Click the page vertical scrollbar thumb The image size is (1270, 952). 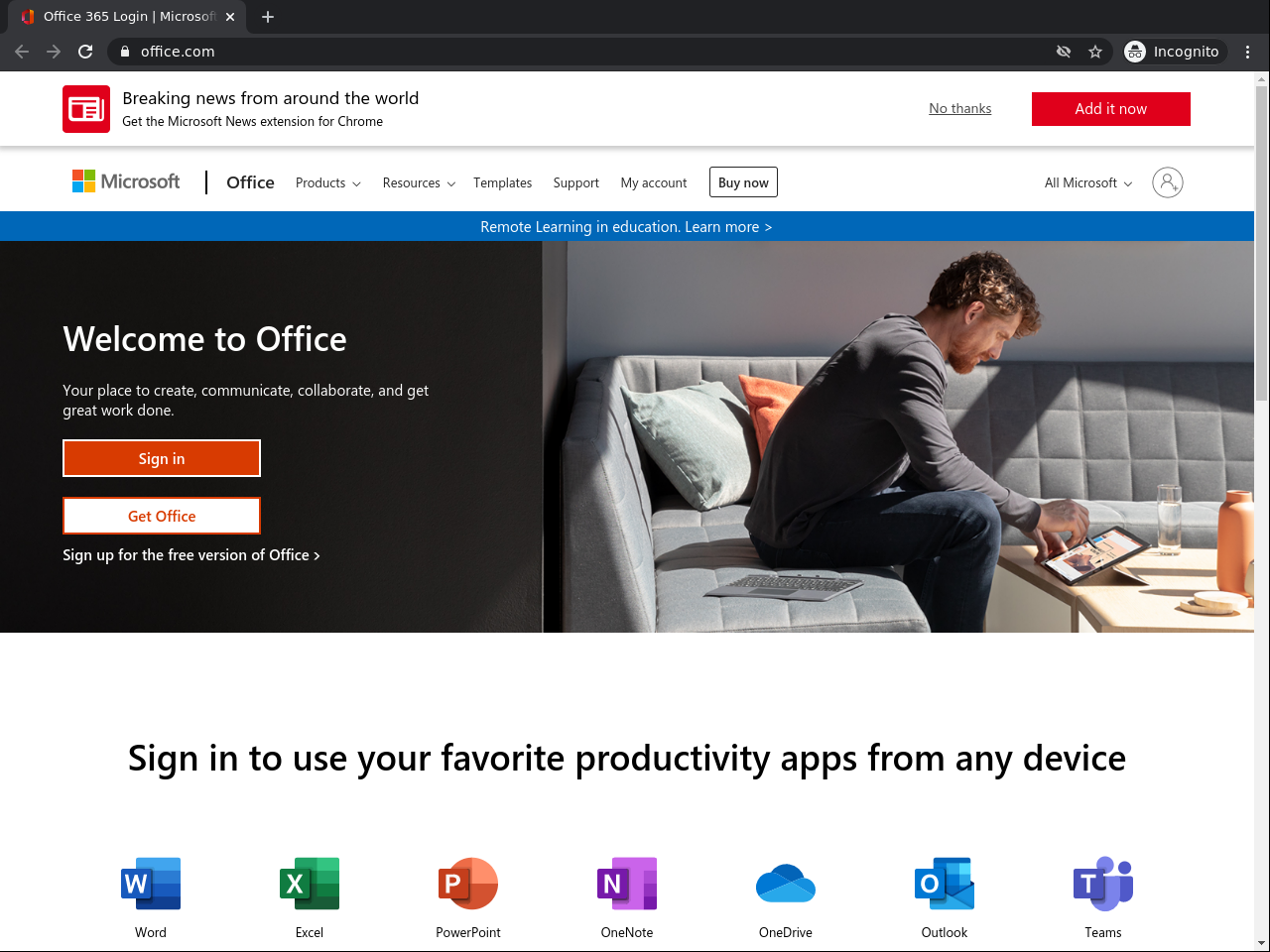tap(1262, 243)
